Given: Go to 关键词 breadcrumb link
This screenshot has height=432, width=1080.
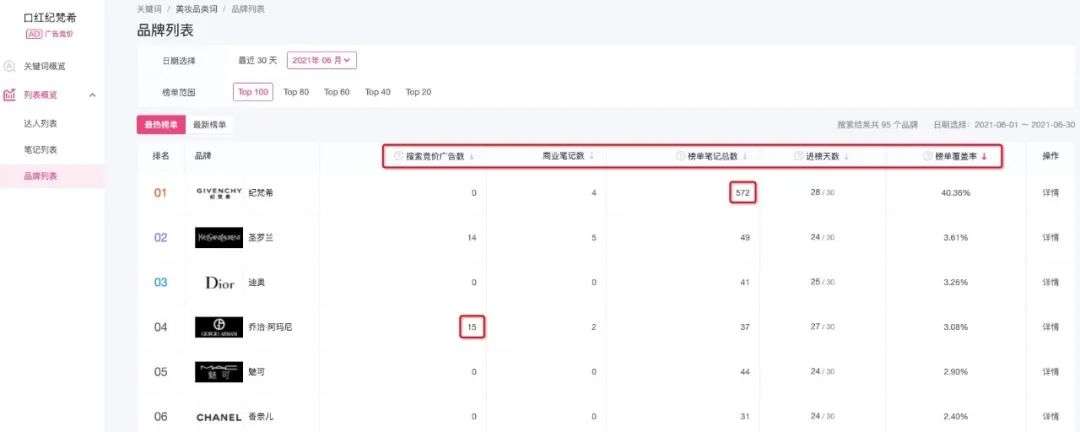Looking at the screenshot, I should [x=149, y=9].
